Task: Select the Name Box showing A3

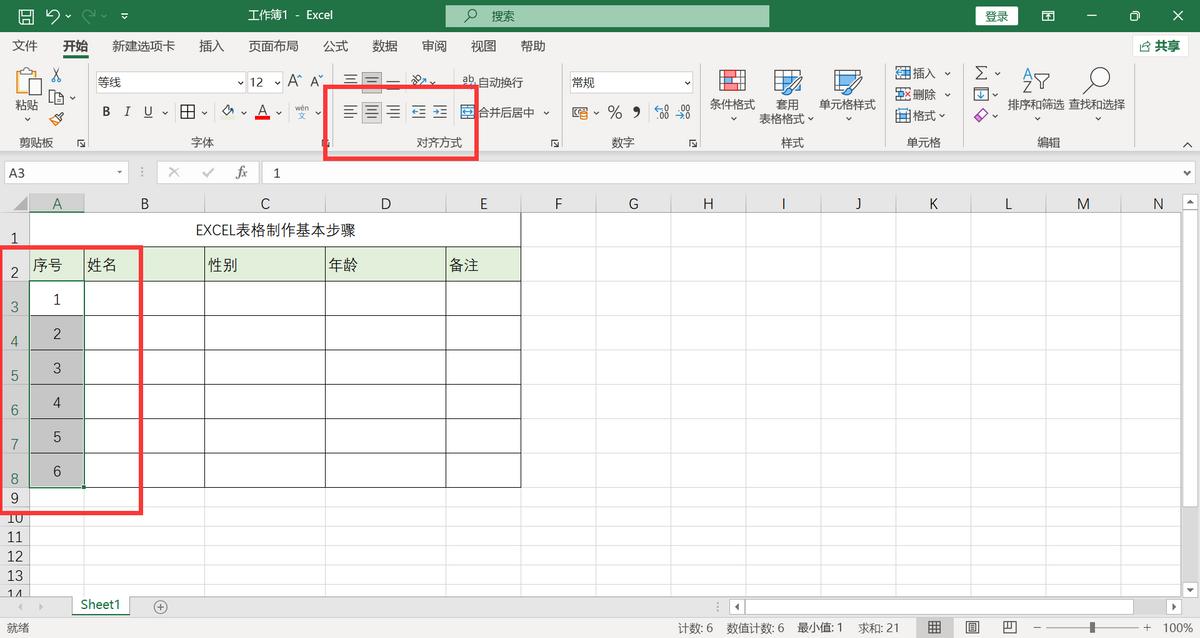Action: [60, 172]
